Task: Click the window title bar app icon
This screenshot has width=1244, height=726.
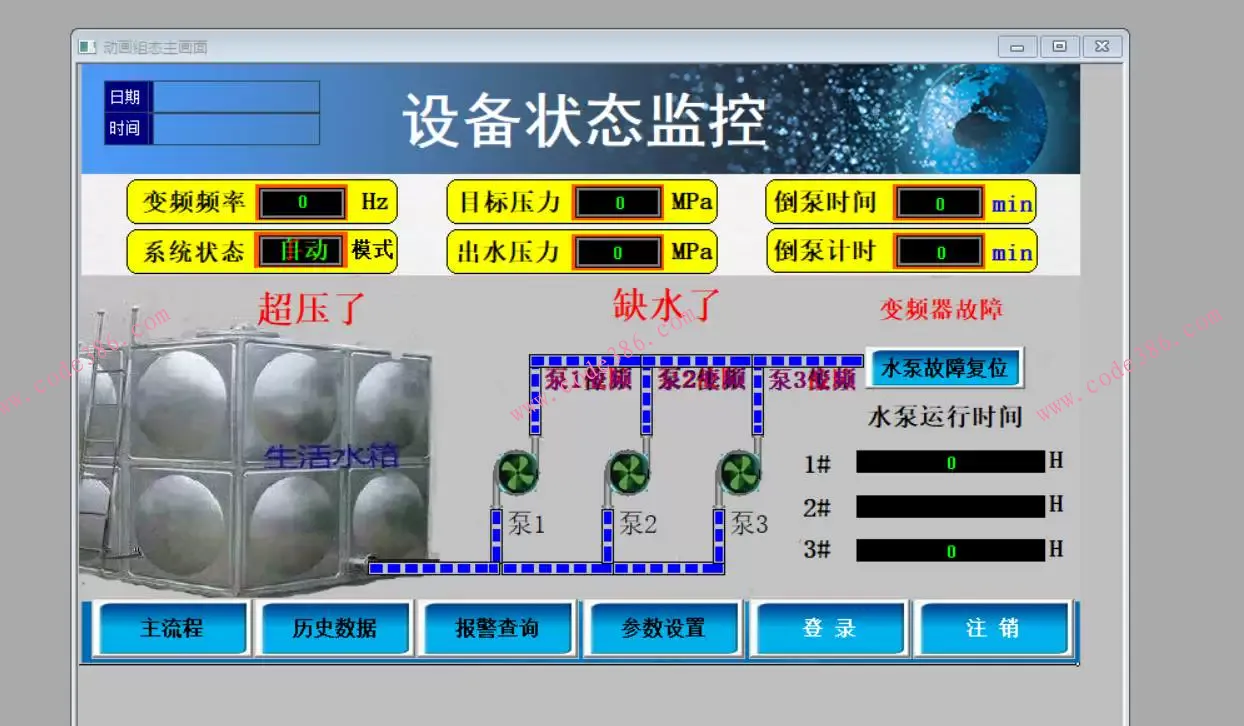Action: pyautogui.click(x=87, y=47)
